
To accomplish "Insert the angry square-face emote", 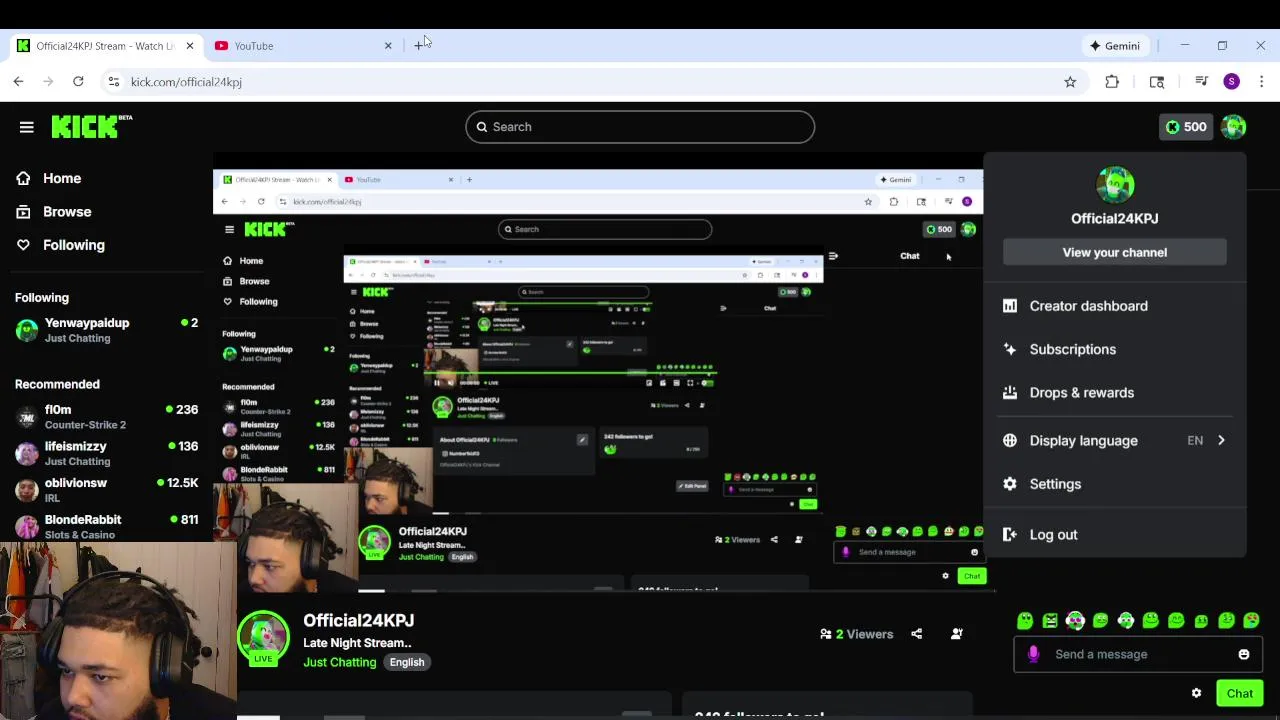I will (x=1050, y=621).
